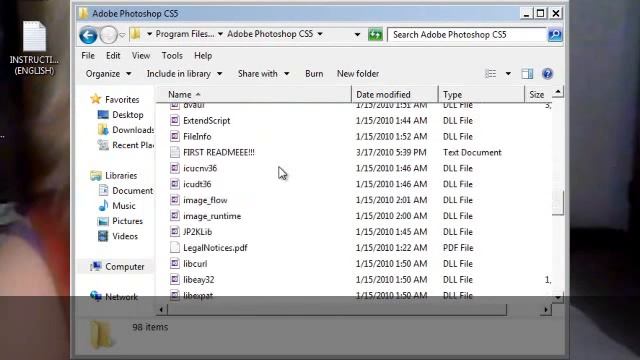Select the JP2KLib DLL file icon

coord(175,232)
